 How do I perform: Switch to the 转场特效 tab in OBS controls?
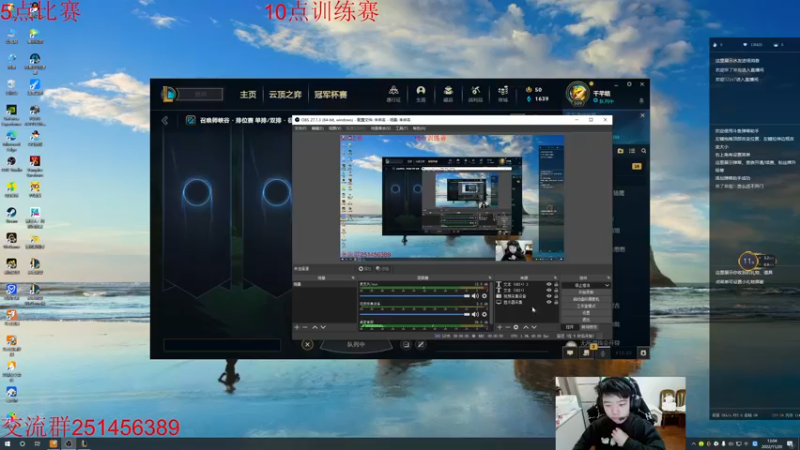tap(588, 327)
